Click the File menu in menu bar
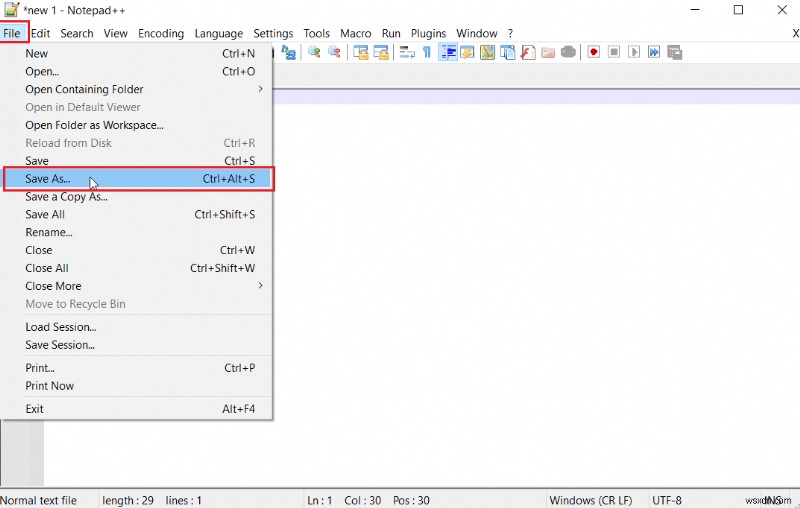Viewport: 800px width, 508px height. pos(12,33)
